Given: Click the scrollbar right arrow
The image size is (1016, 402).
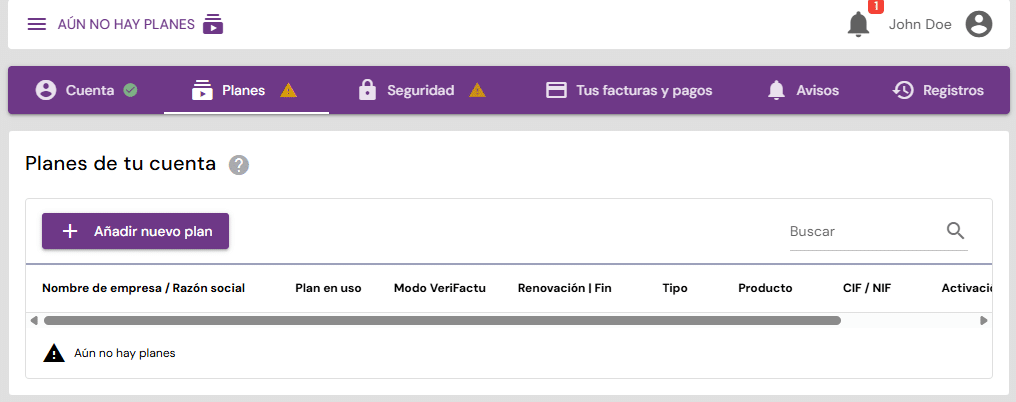Looking at the screenshot, I should click(x=983, y=320).
